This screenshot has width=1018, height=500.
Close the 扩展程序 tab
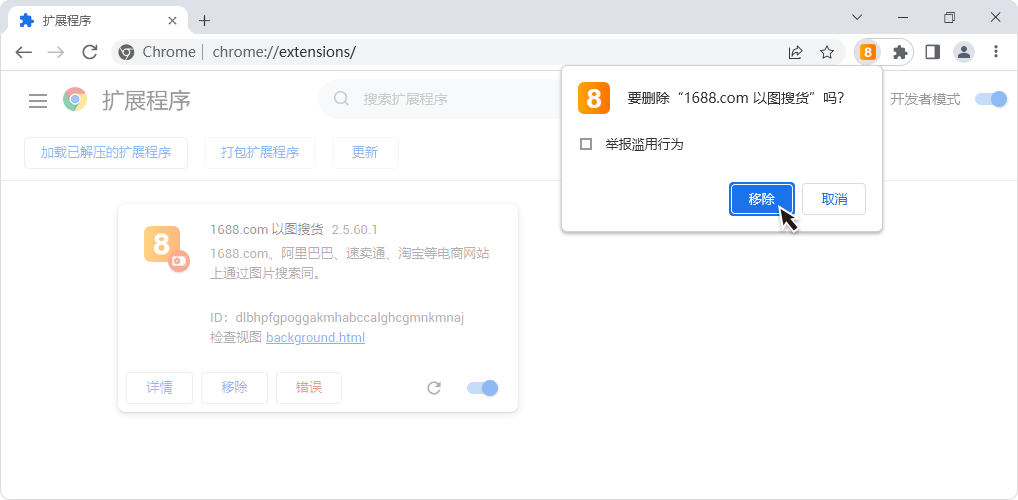(173, 20)
